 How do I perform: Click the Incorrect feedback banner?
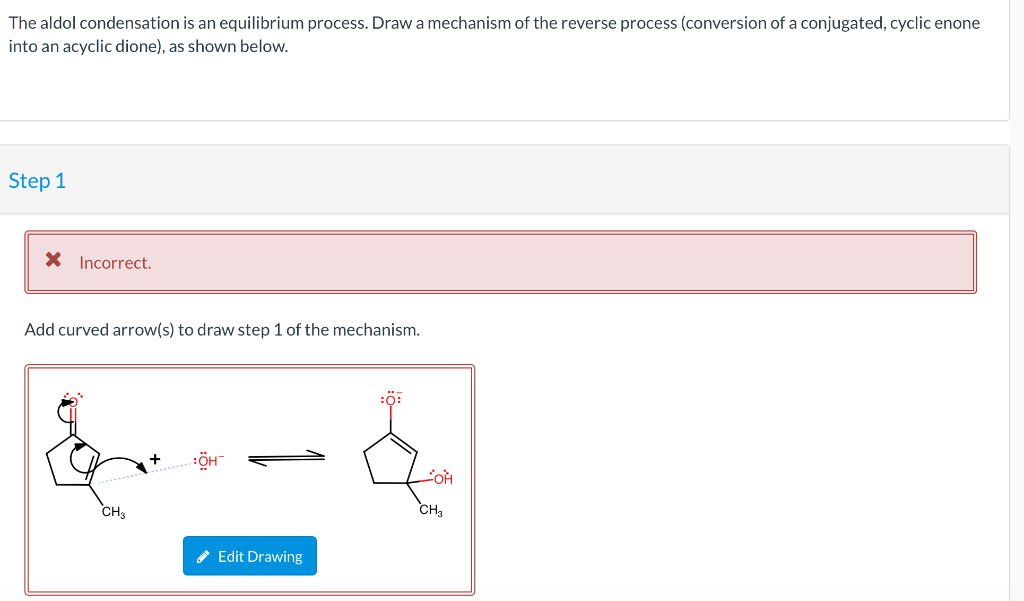pyautogui.click(x=500, y=262)
